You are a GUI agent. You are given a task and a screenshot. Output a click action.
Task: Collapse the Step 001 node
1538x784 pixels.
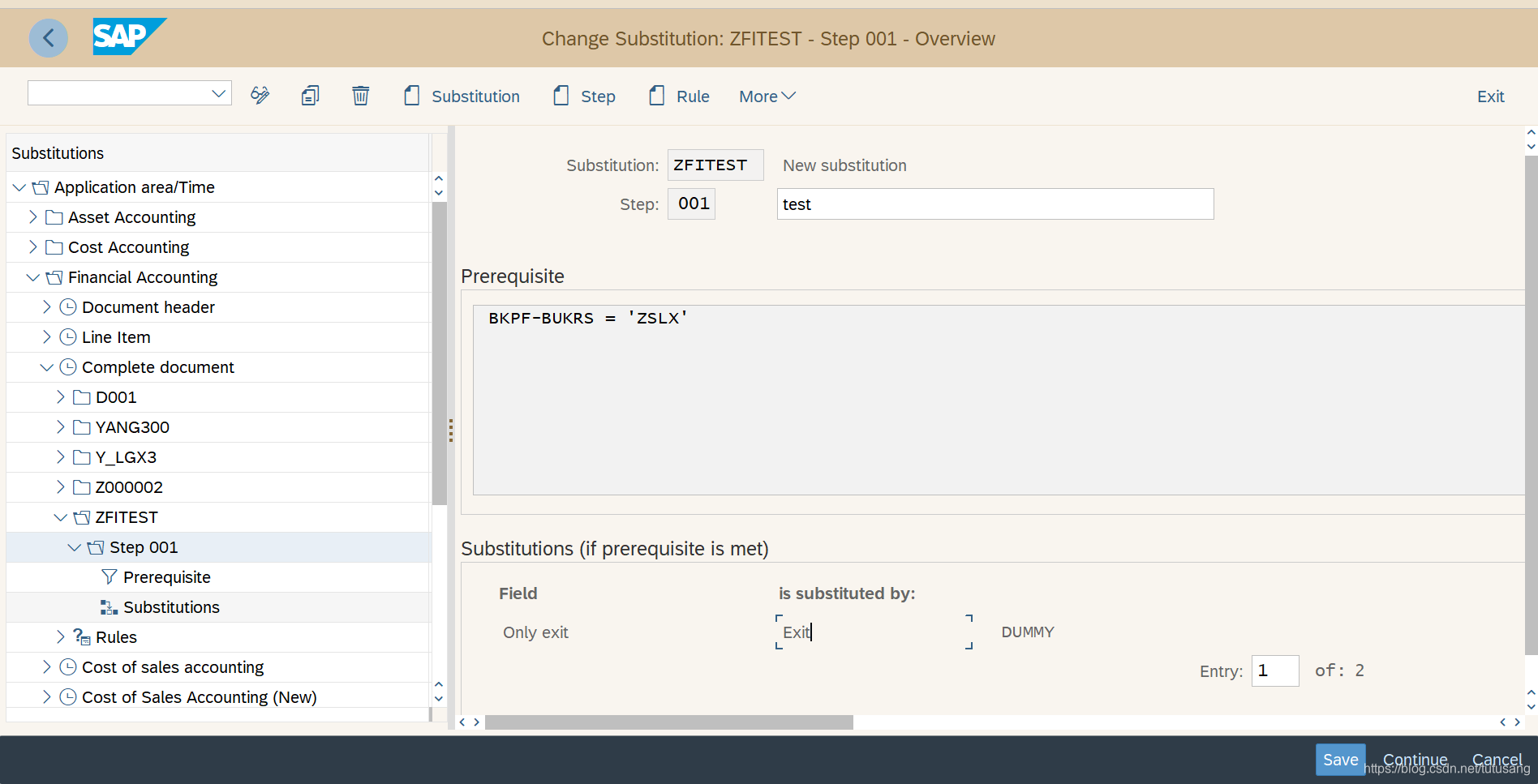click(75, 547)
